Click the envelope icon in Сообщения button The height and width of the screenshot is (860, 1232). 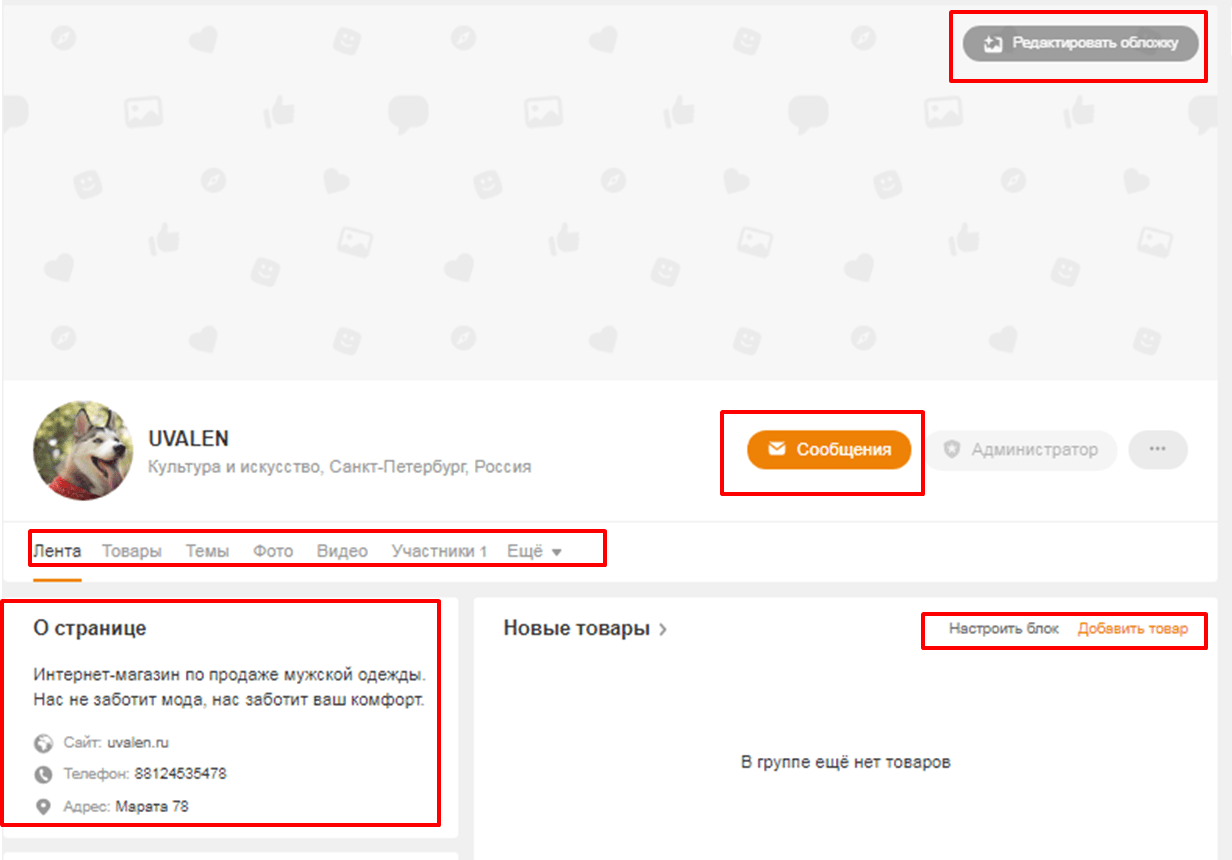(x=777, y=450)
